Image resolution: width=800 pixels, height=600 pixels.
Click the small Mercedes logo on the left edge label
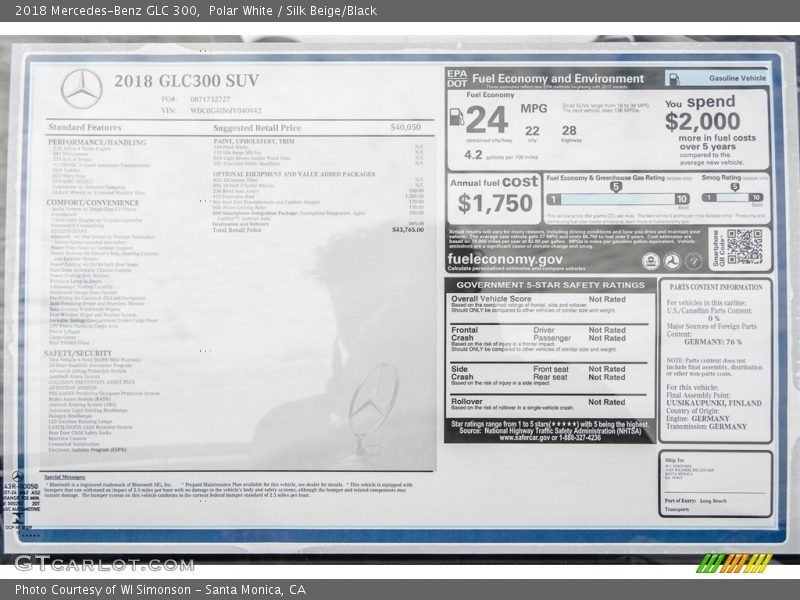point(17,477)
